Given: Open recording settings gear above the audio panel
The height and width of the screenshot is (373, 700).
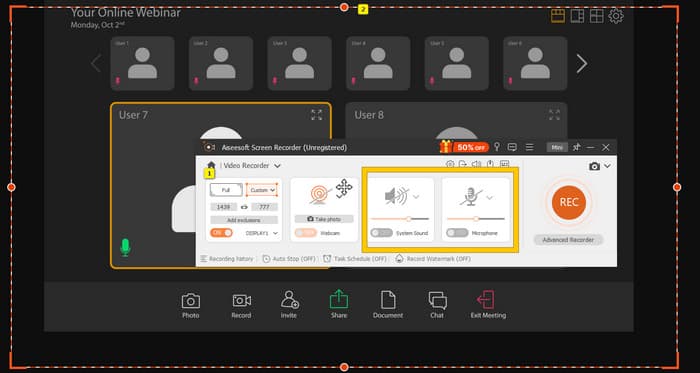Looking at the screenshot, I should click(x=450, y=164).
